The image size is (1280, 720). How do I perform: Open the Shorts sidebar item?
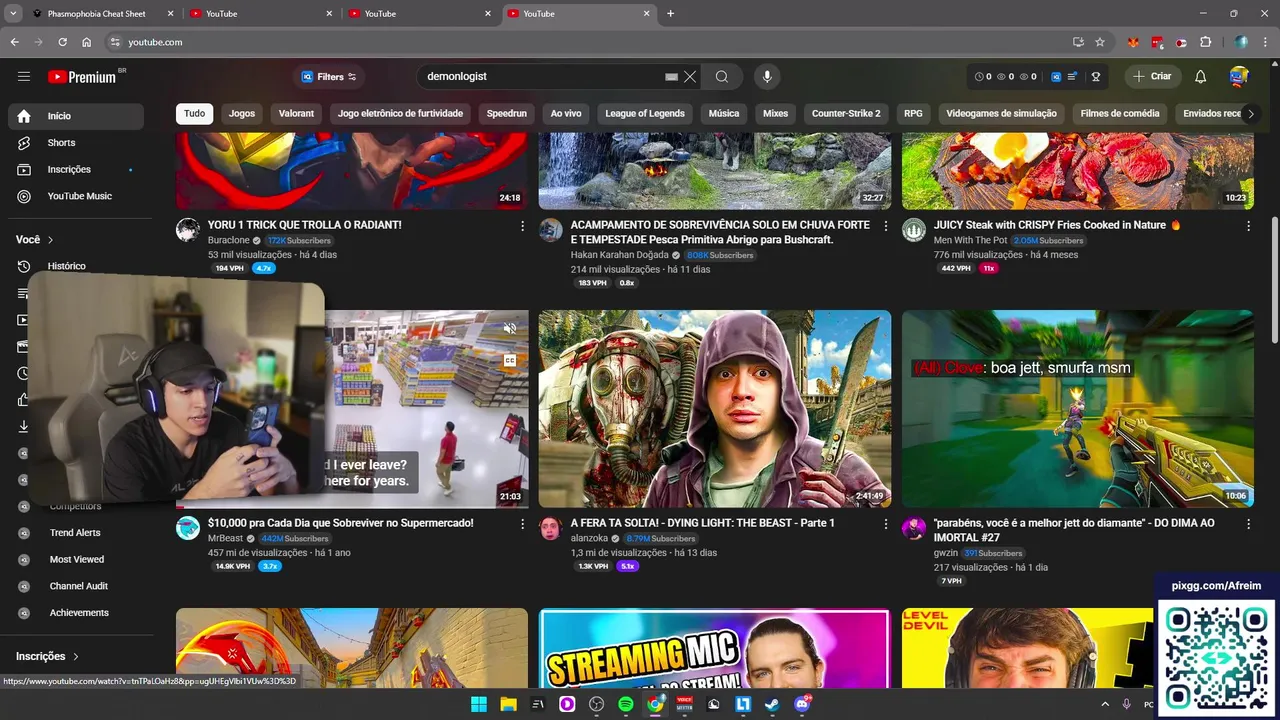76,143
